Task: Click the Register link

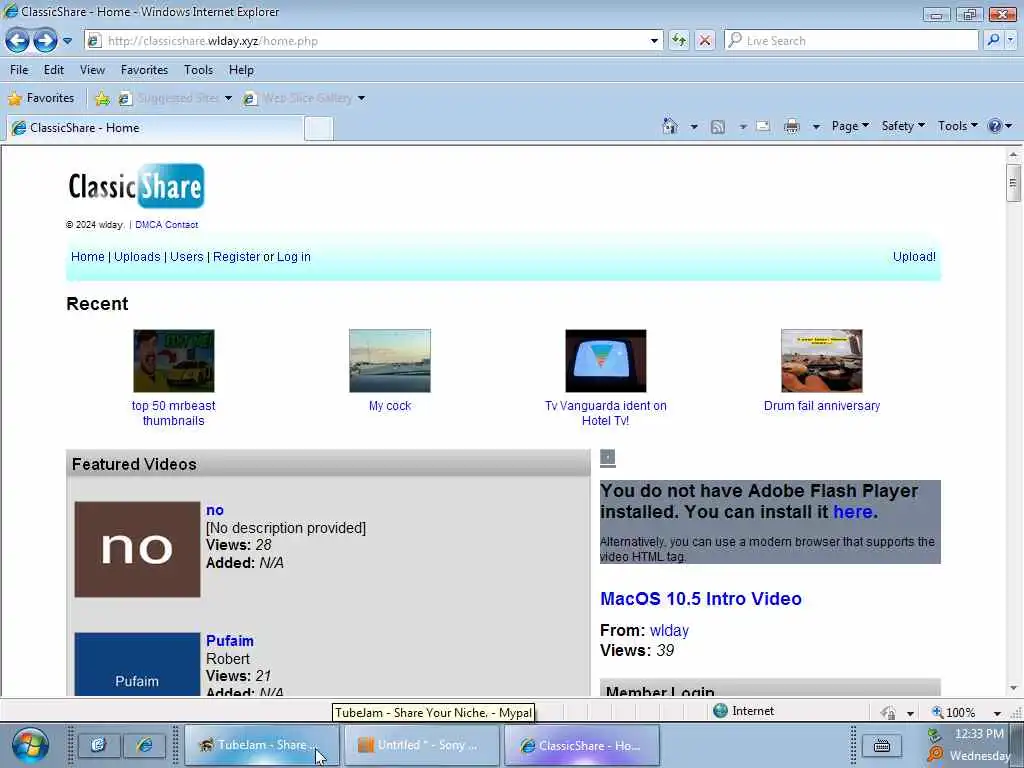Action: tap(236, 257)
